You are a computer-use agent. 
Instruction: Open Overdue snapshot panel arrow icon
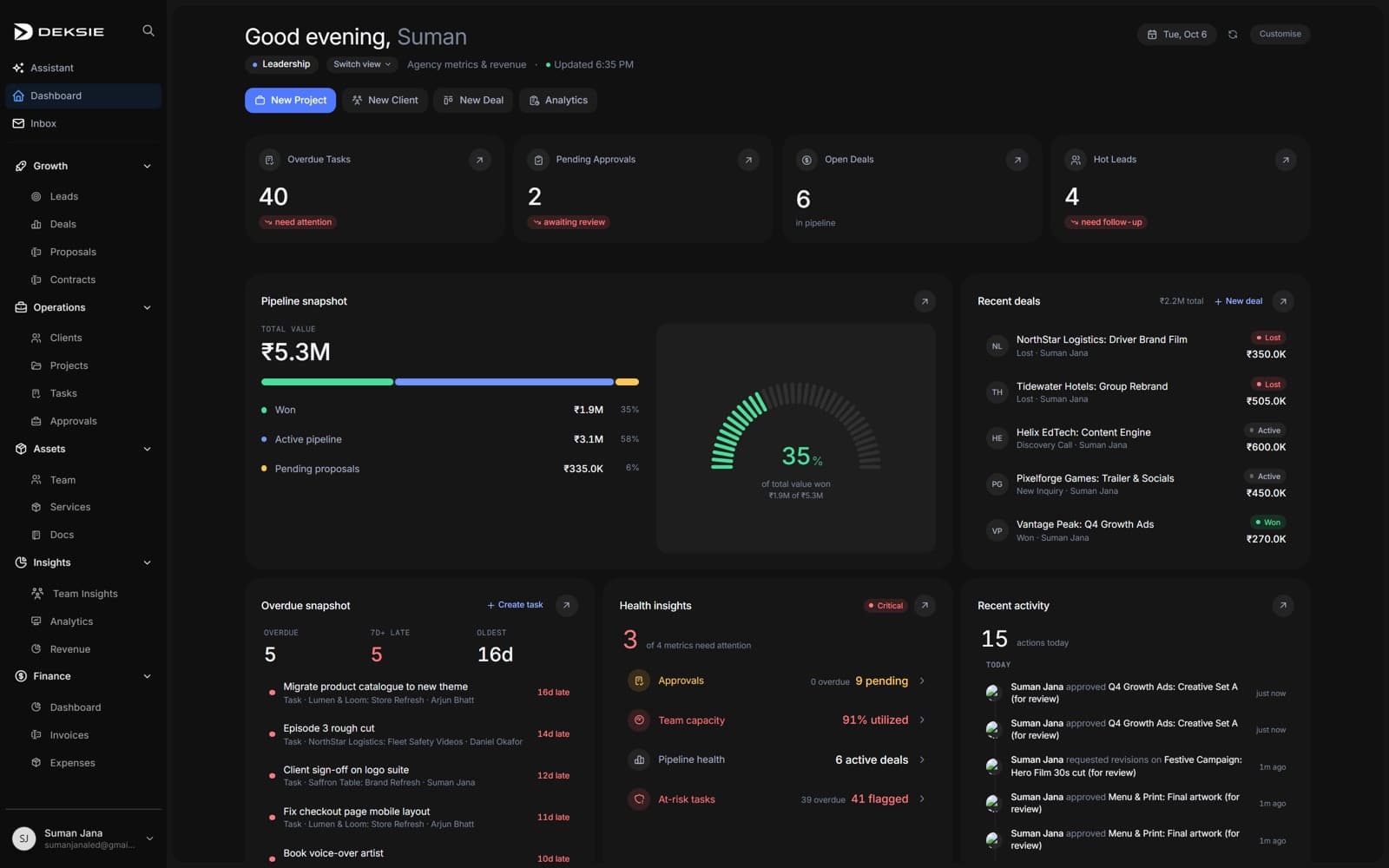tap(566, 605)
